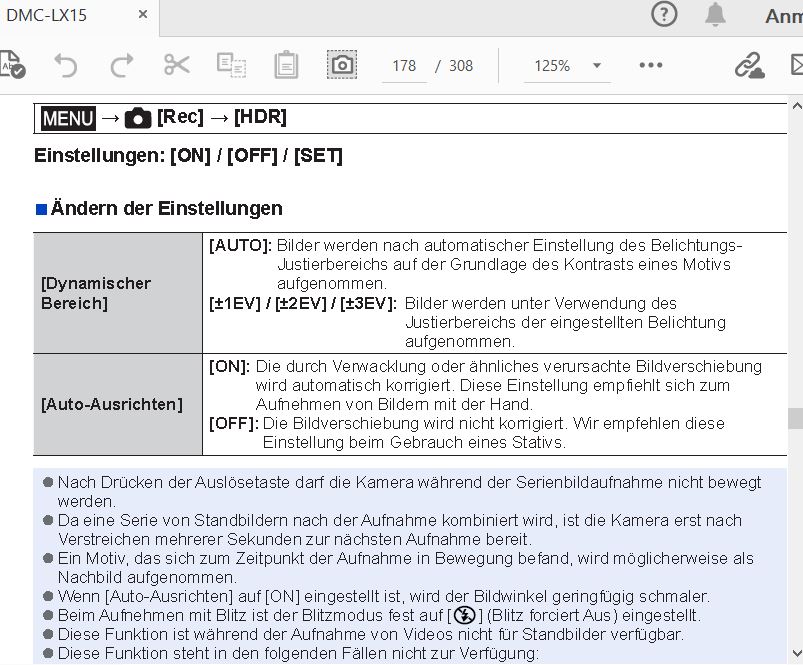
Task: Click the [Dynamischer Bereich] table cell
Action: [x=118, y=293]
